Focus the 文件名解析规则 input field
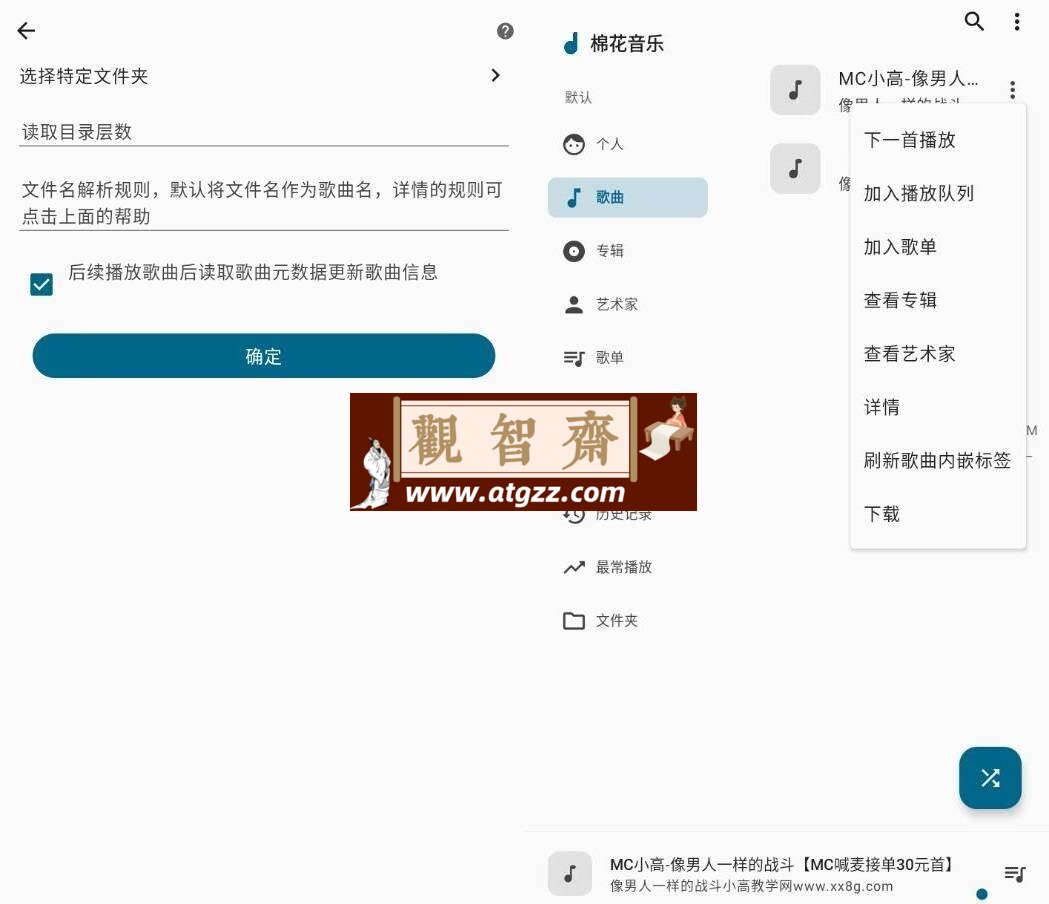The width and height of the screenshot is (1049, 904). [264, 203]
